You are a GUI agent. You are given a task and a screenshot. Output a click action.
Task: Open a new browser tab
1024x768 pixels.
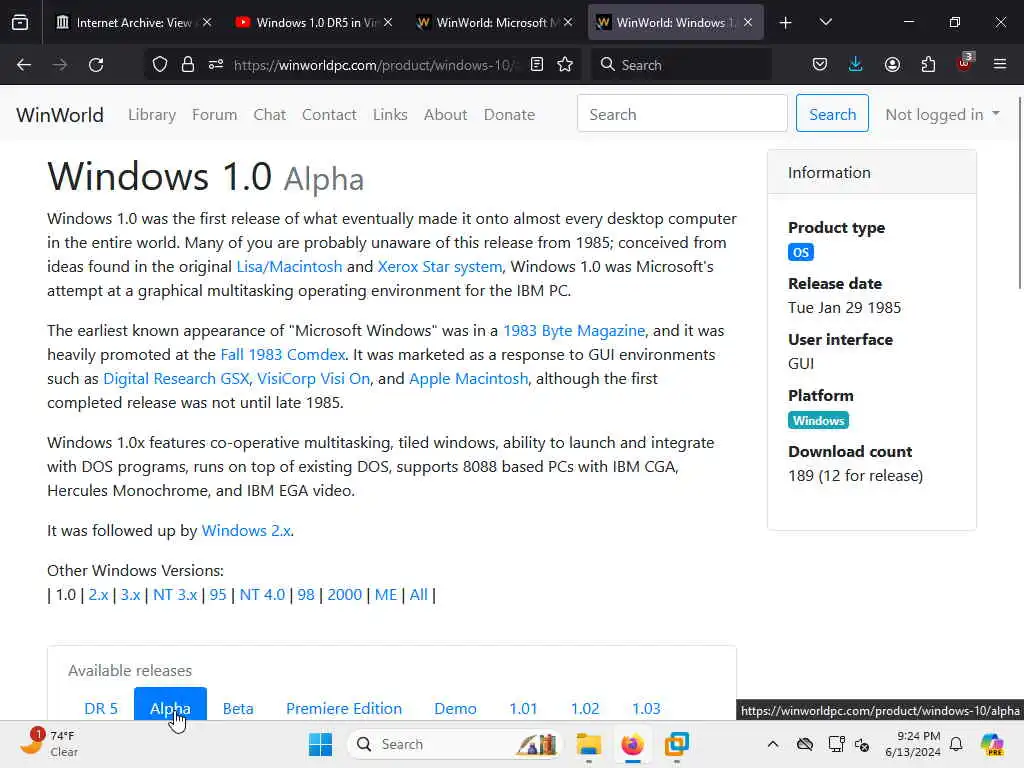click(786, 23)
